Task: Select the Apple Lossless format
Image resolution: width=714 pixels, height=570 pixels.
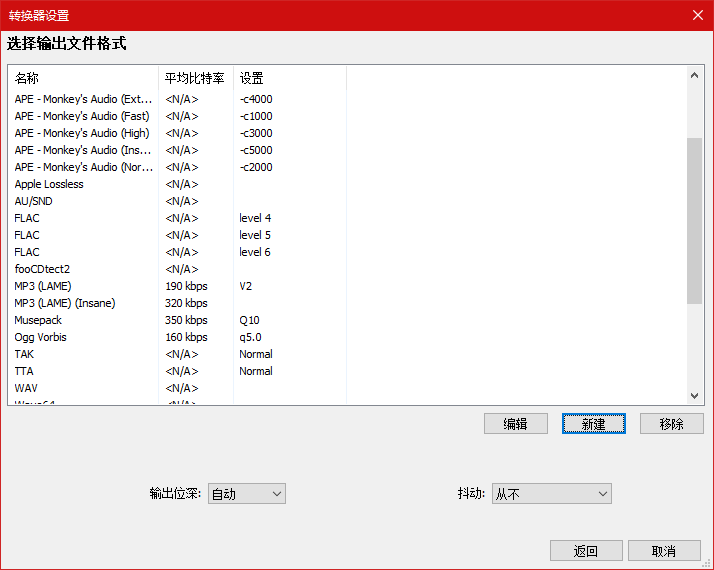Action: coord(49,184)
